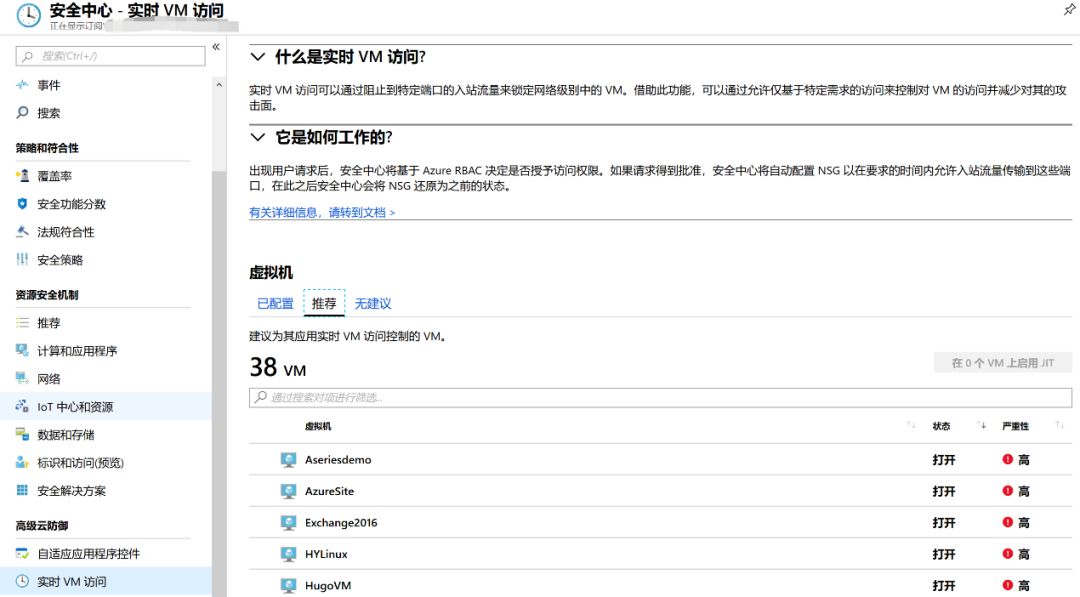Image resolution: width=1080 pixels, height=597 pixels.
Task: Switch to the 无建议 tab
Action: pyautogui.click(x=373, y=304)
